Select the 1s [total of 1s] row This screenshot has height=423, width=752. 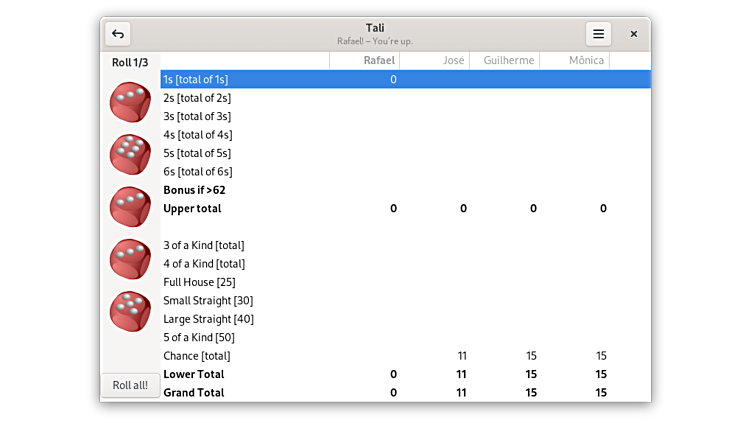[x=196, y=79]
